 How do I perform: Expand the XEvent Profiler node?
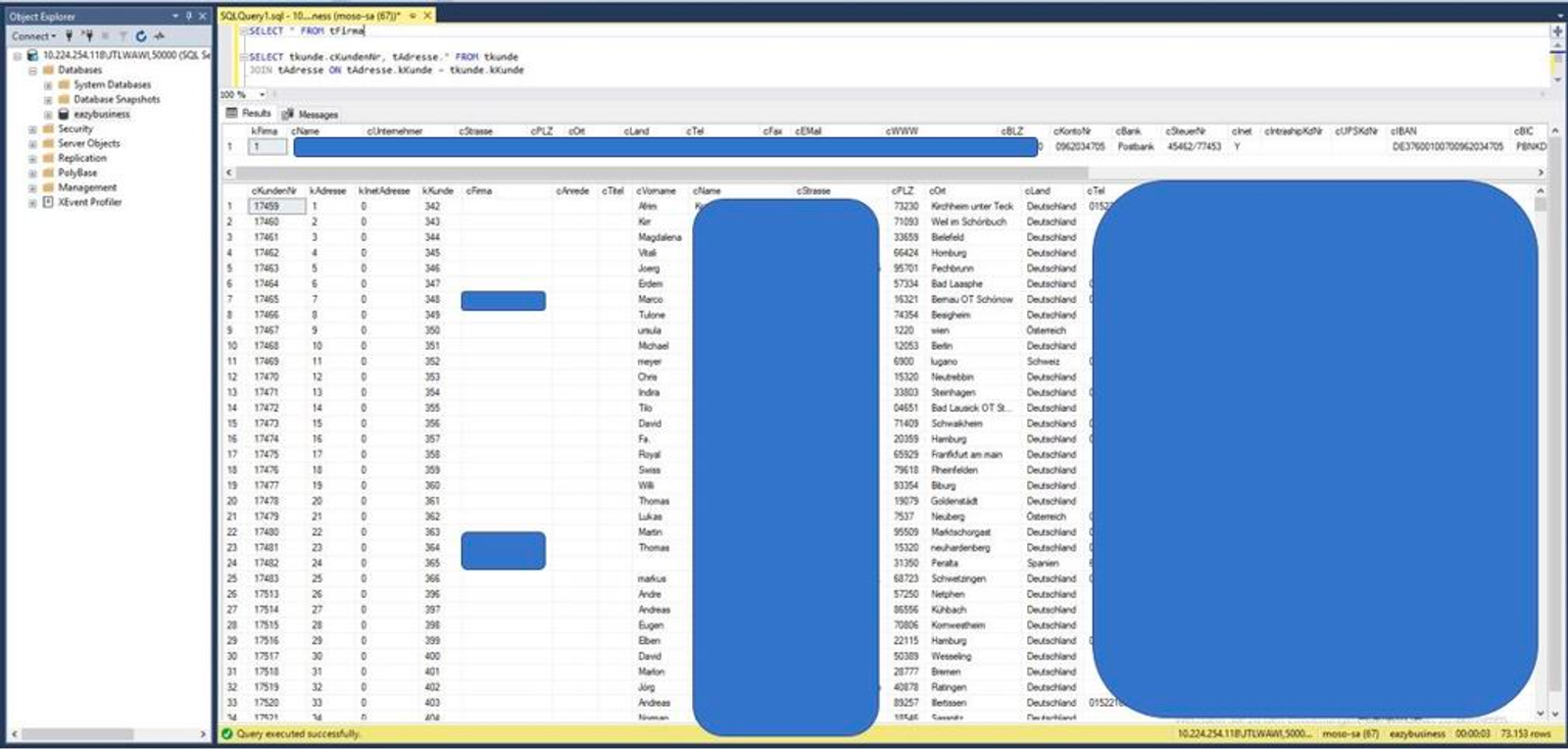32,203
